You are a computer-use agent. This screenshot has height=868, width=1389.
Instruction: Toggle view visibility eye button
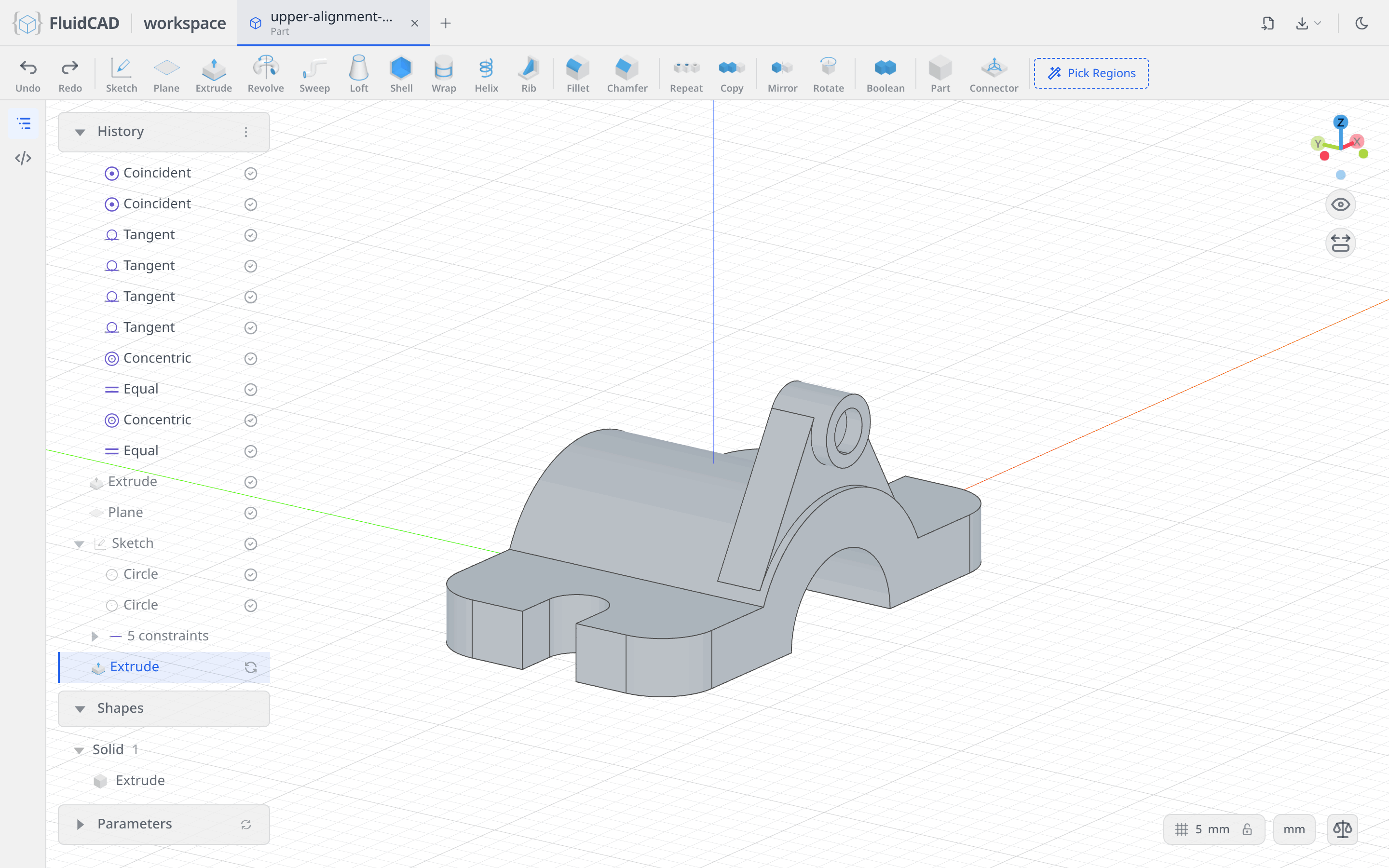(x=1340, y=204)
